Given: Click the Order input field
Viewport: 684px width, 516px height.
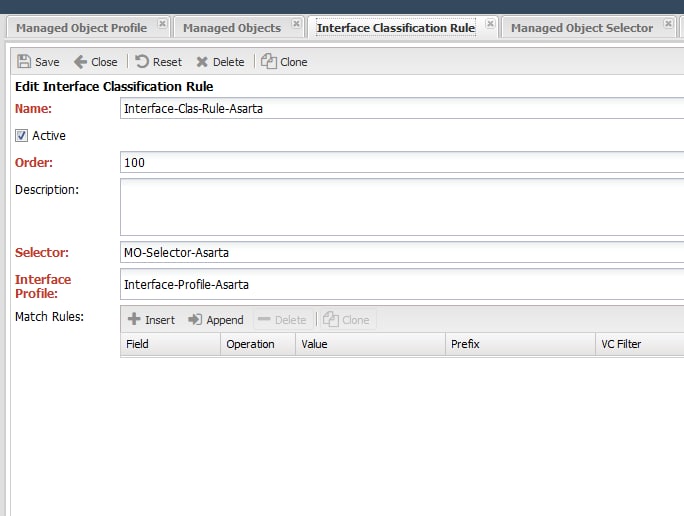Looking at the screenshot, I should coord(402,162).
